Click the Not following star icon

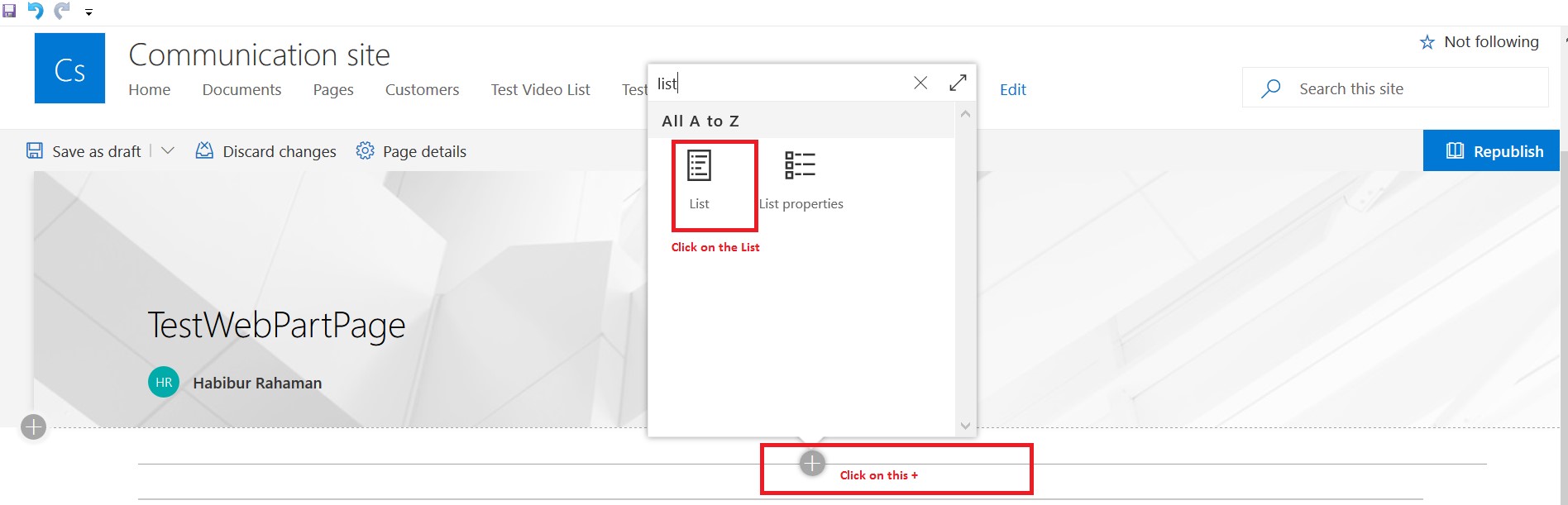[1427, 42]
